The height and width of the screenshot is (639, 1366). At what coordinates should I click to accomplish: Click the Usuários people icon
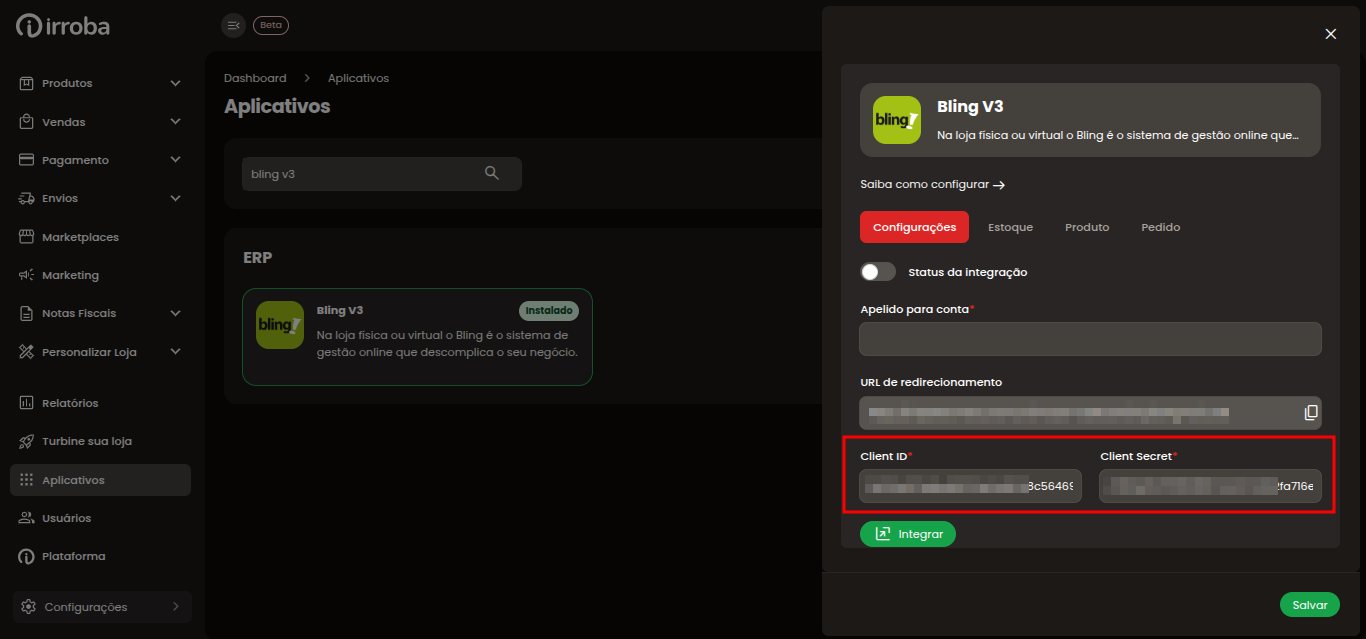coord(27,518)
